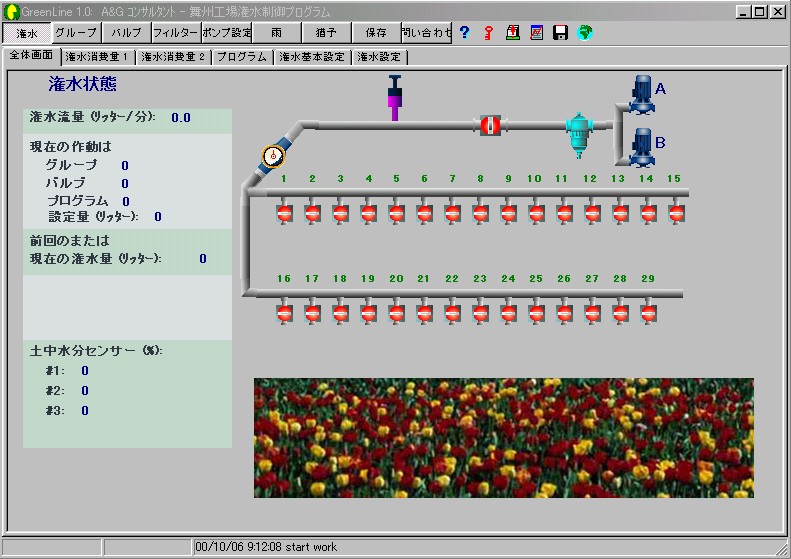Click the 猶予 toolbar button
Image resolution: width=791 pixels, height=559 pixels.
click(326, 33)
